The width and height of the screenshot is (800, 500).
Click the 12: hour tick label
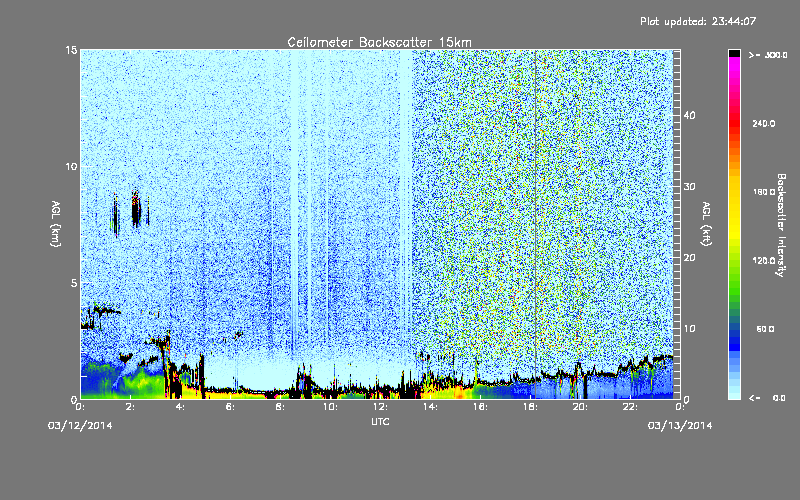[380, 407]
